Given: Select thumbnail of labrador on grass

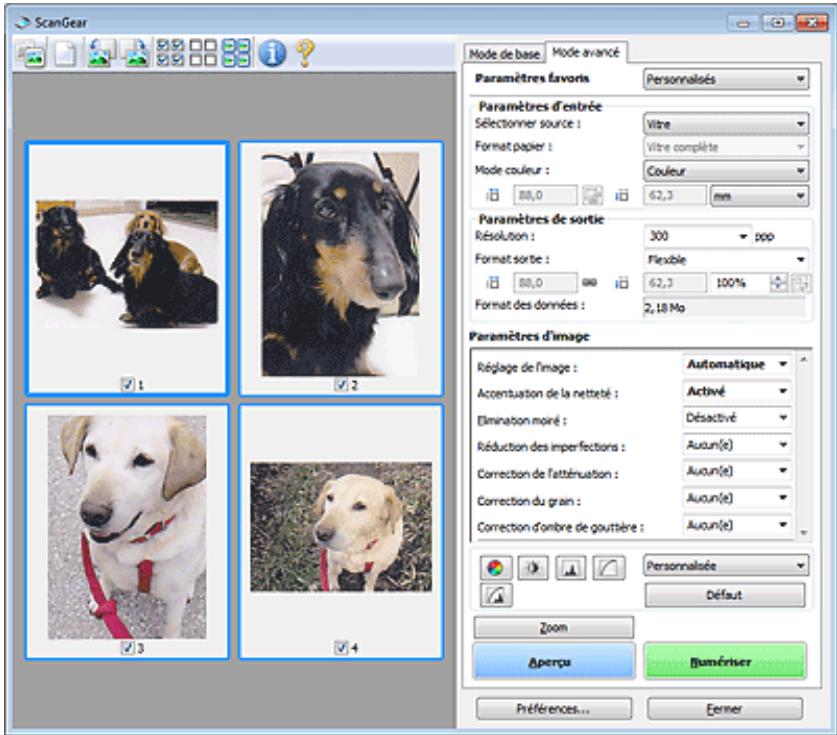Looking at the screenshot, I should [x=341, y=532].
